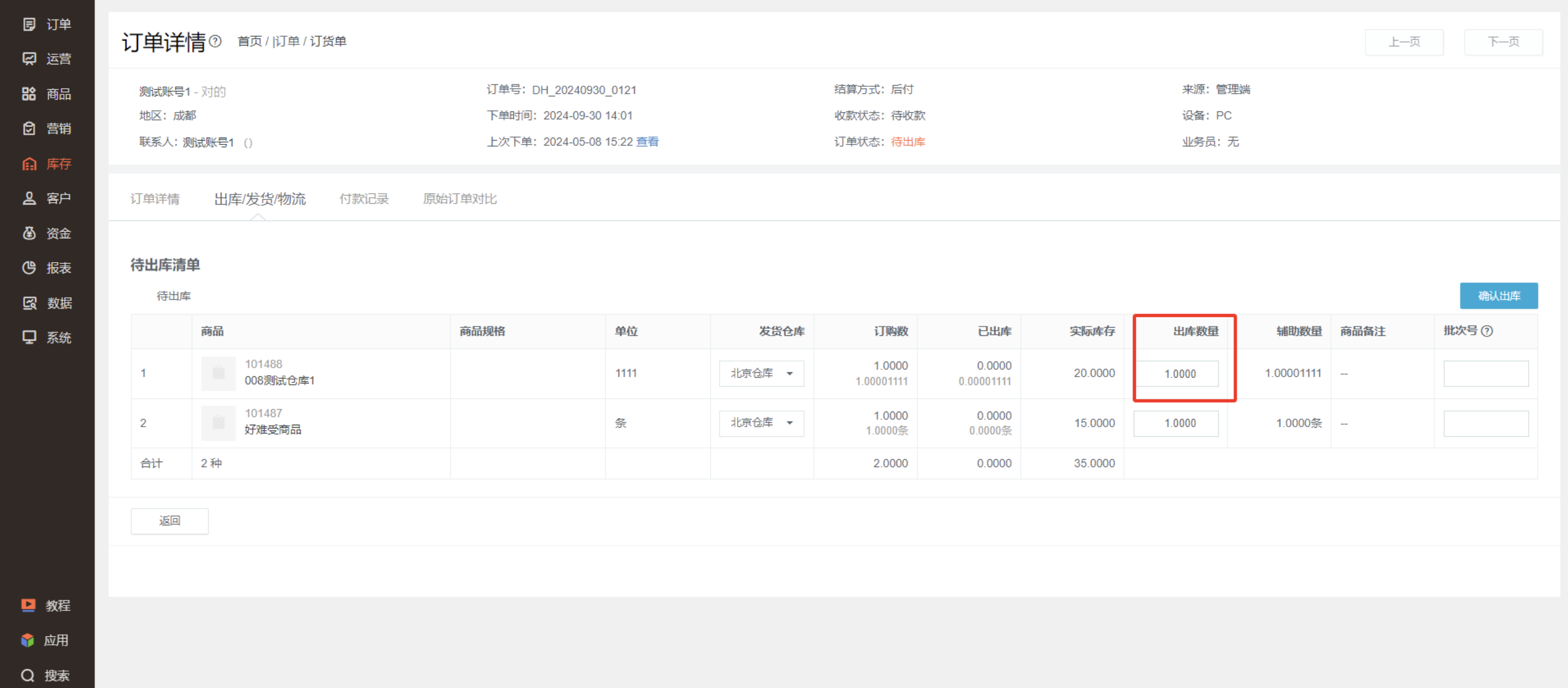Click the 出库数量 input for 好难受商品
This screenshot has width=1568, height=688.
click(x=1176, y=423)
